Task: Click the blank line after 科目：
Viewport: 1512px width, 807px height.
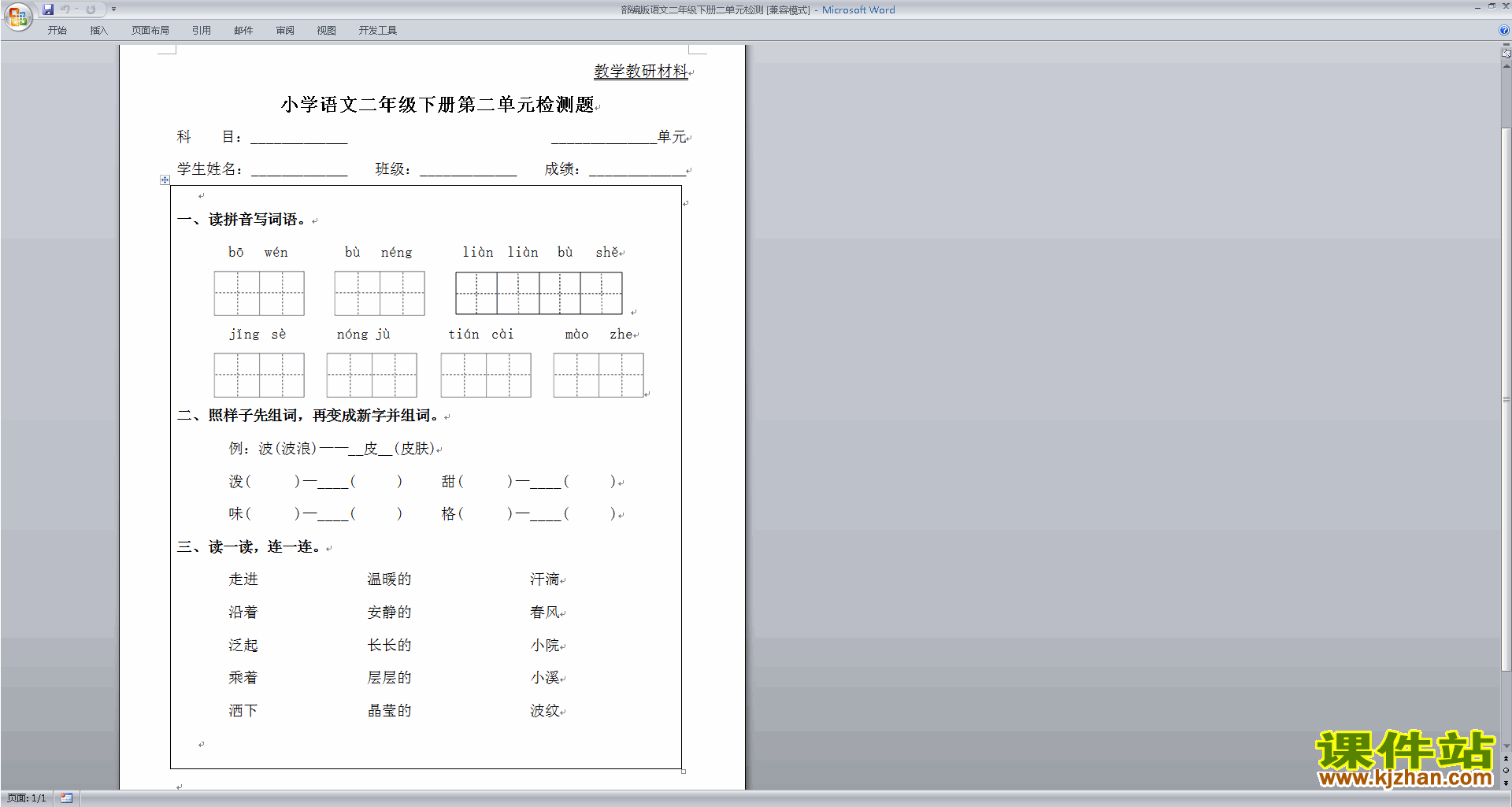Action: pyautogui.click(x=298, y=139)
